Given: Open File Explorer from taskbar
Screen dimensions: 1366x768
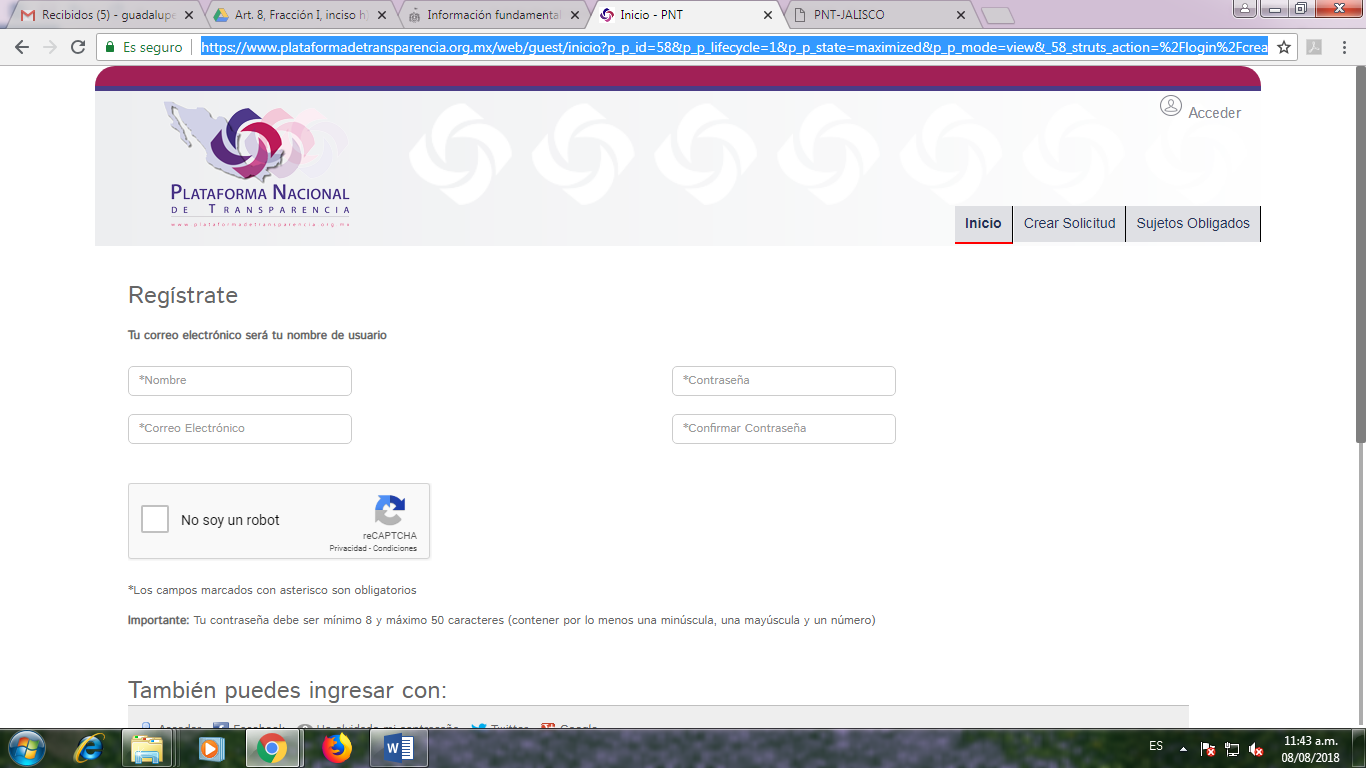Looking at the screenshot, I should coord(147,748).
